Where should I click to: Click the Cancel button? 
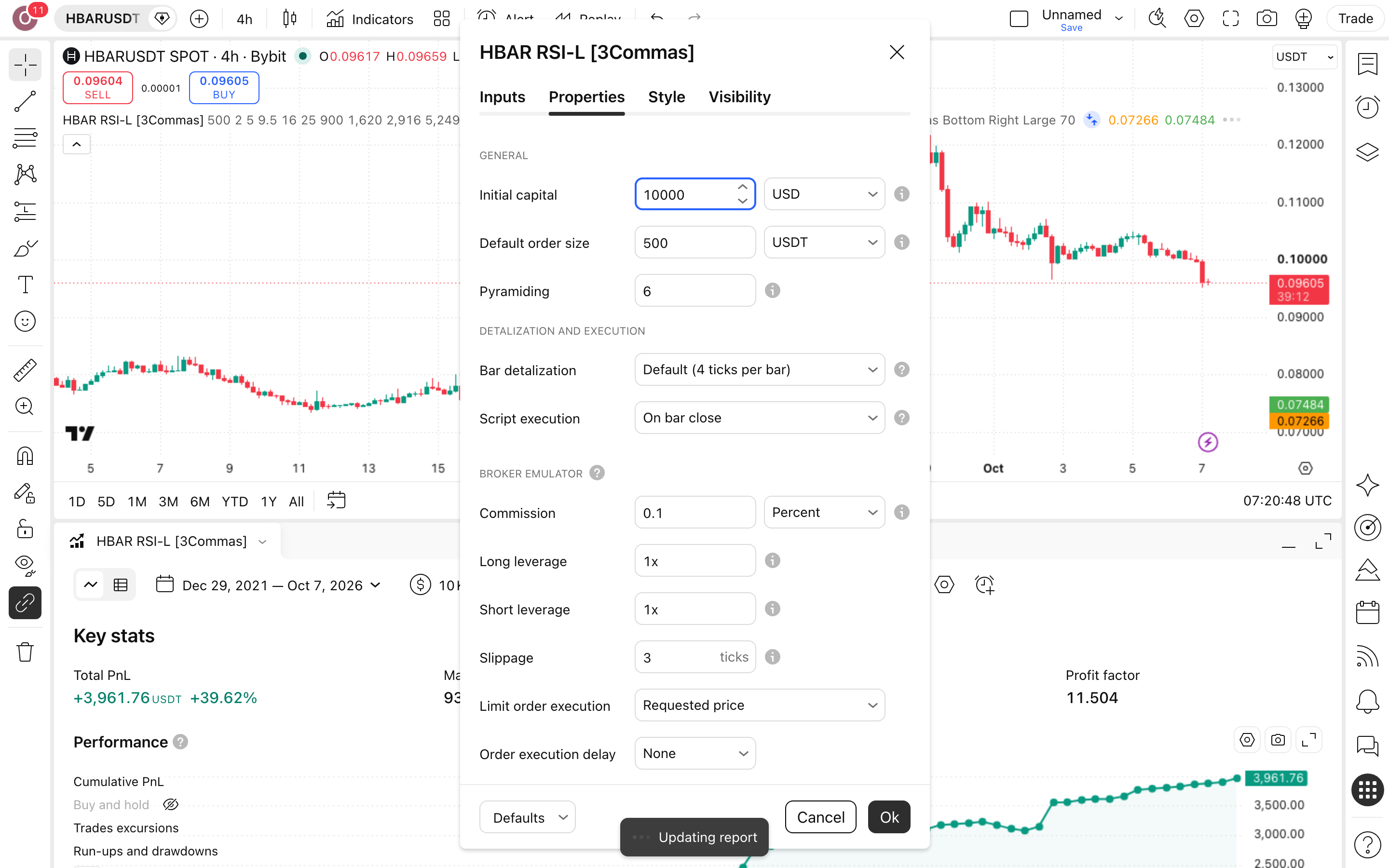tap(820, 817)
